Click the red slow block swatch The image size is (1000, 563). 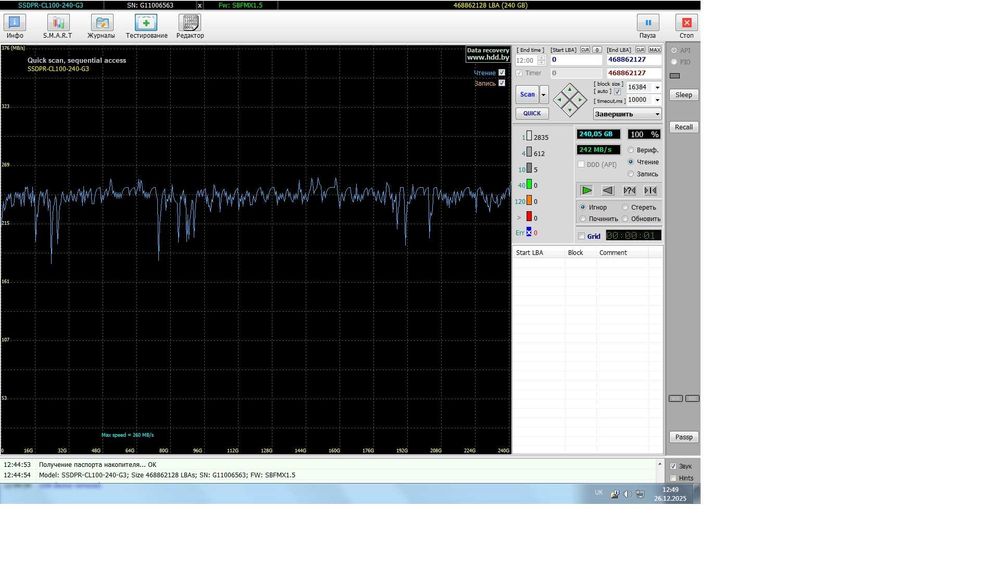(x=529, y=217)
